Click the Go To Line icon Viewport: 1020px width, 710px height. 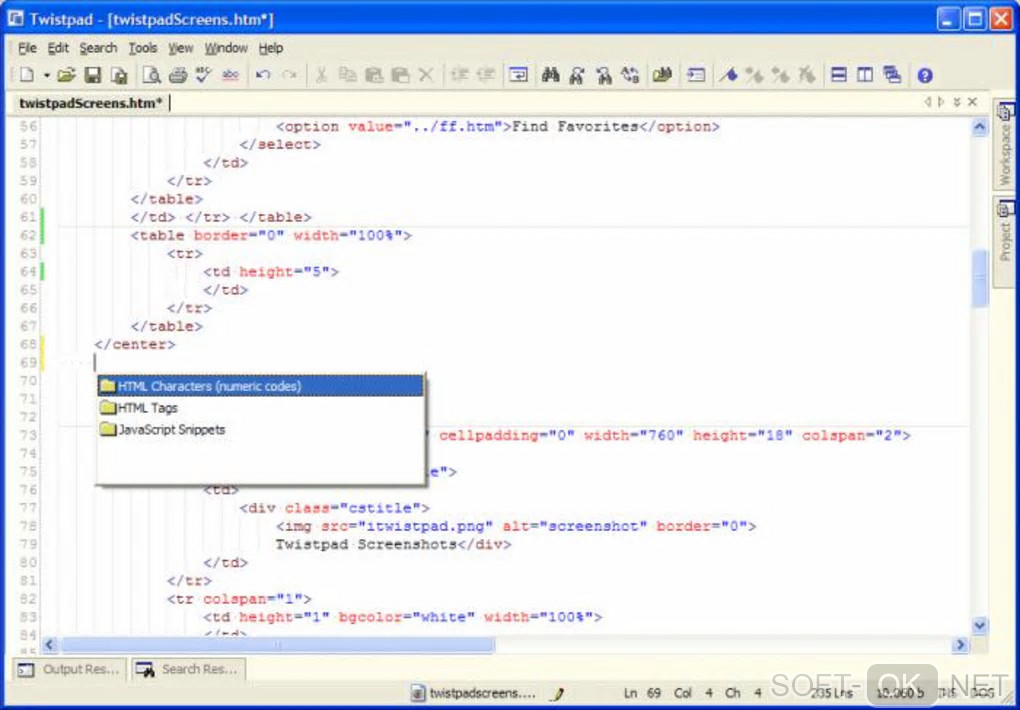coord(695,75)
